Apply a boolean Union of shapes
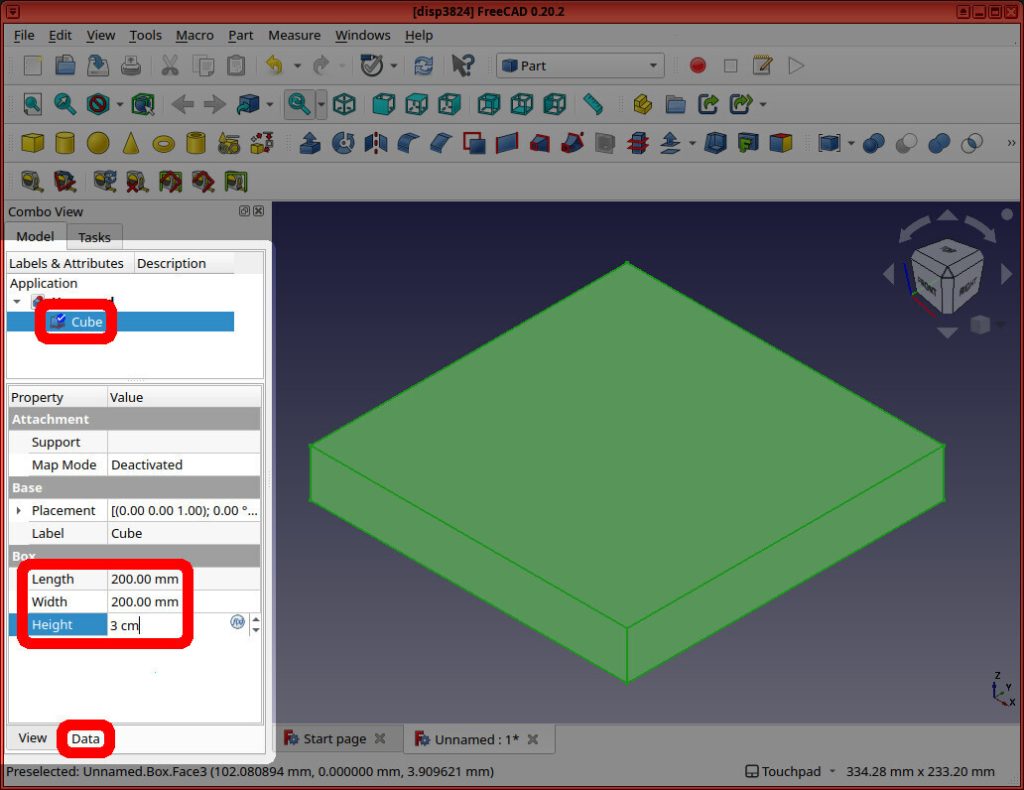Image resolution: width=1024 pixels, height=790 pixels. pos(938,143)
